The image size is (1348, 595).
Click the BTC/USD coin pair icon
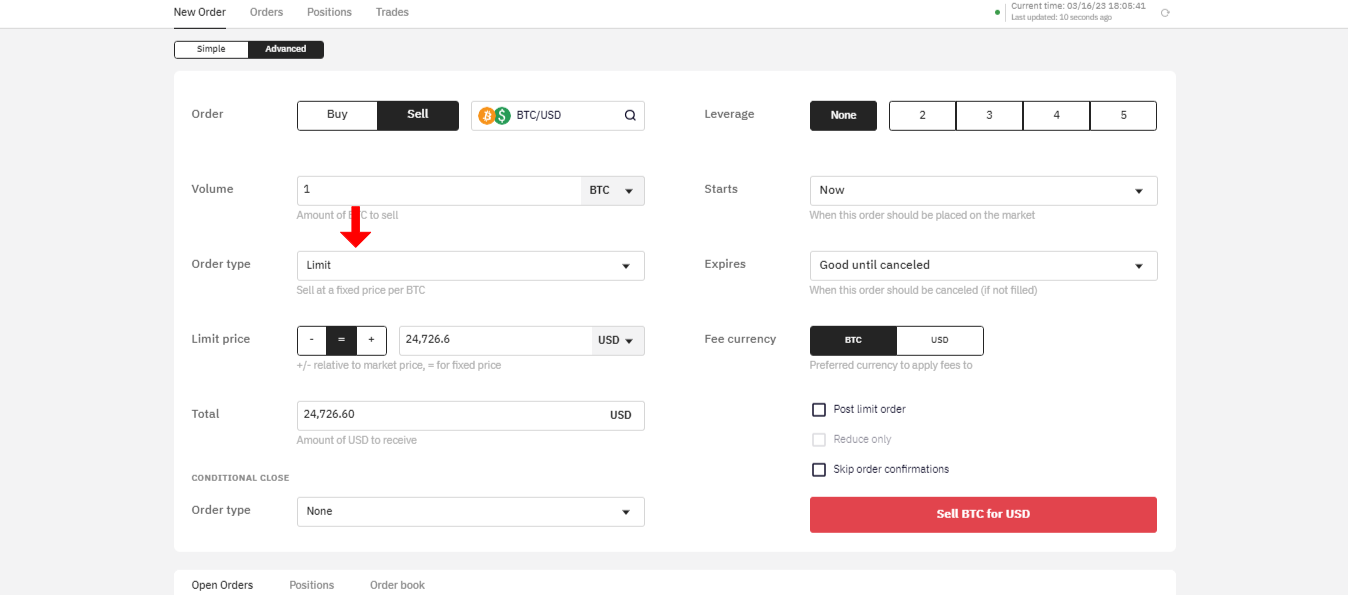coord(494,115)
